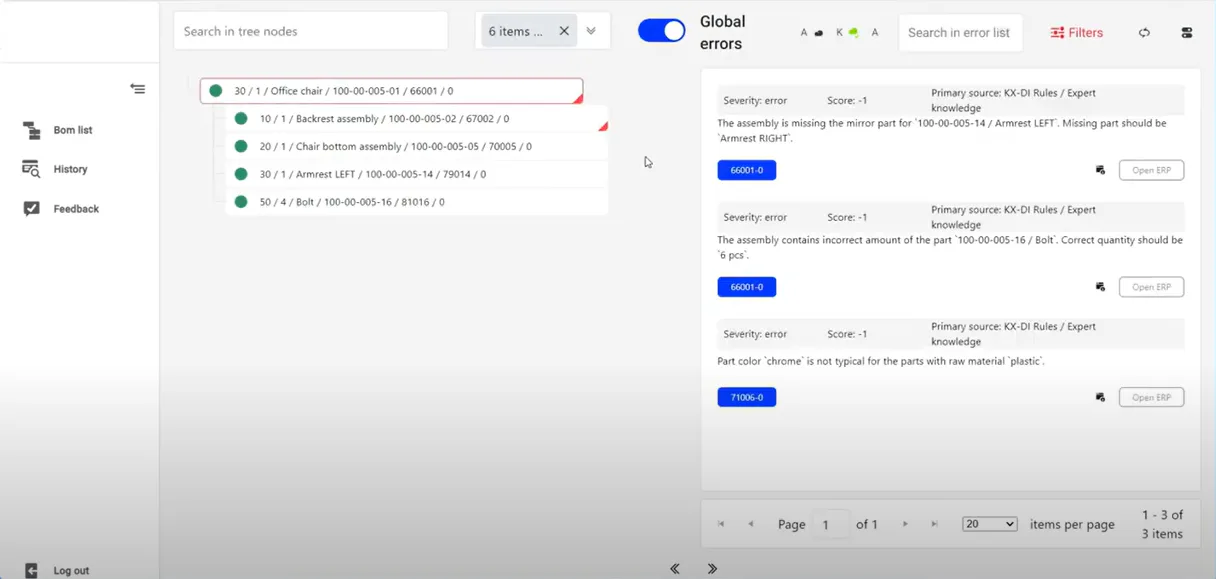Image resolution: width=1216 pixels, height=579 pixels.
Task: Clear the 6 items selection
Action: coord(564,31)
